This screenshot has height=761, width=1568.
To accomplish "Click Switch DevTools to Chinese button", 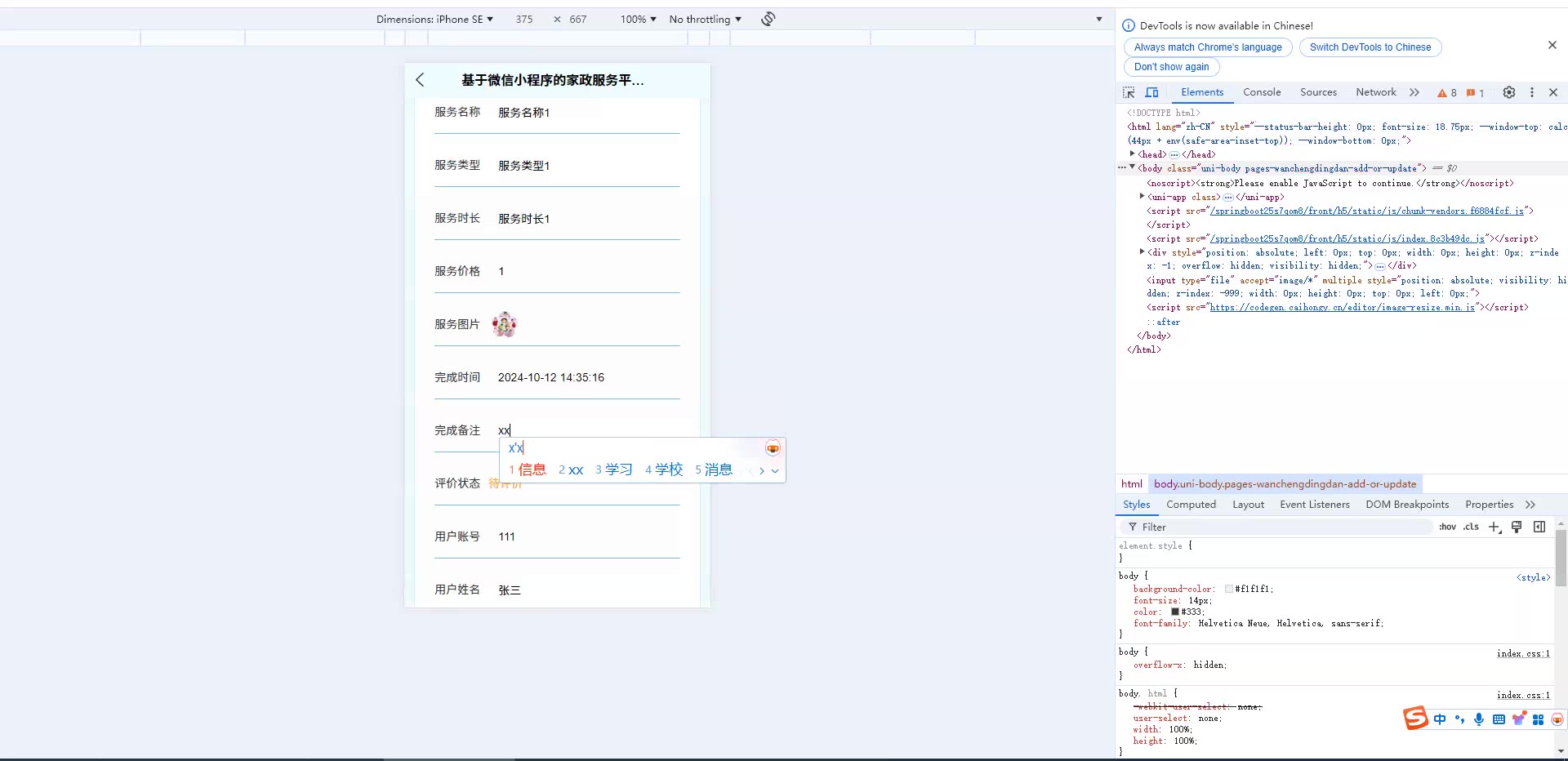I will (1370, 47).
